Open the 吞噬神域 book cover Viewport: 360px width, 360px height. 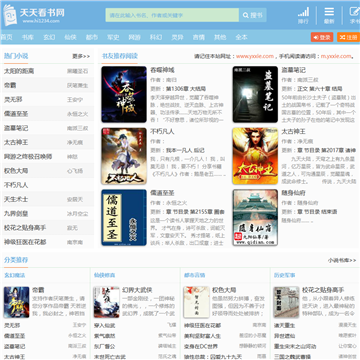(124, 94)
